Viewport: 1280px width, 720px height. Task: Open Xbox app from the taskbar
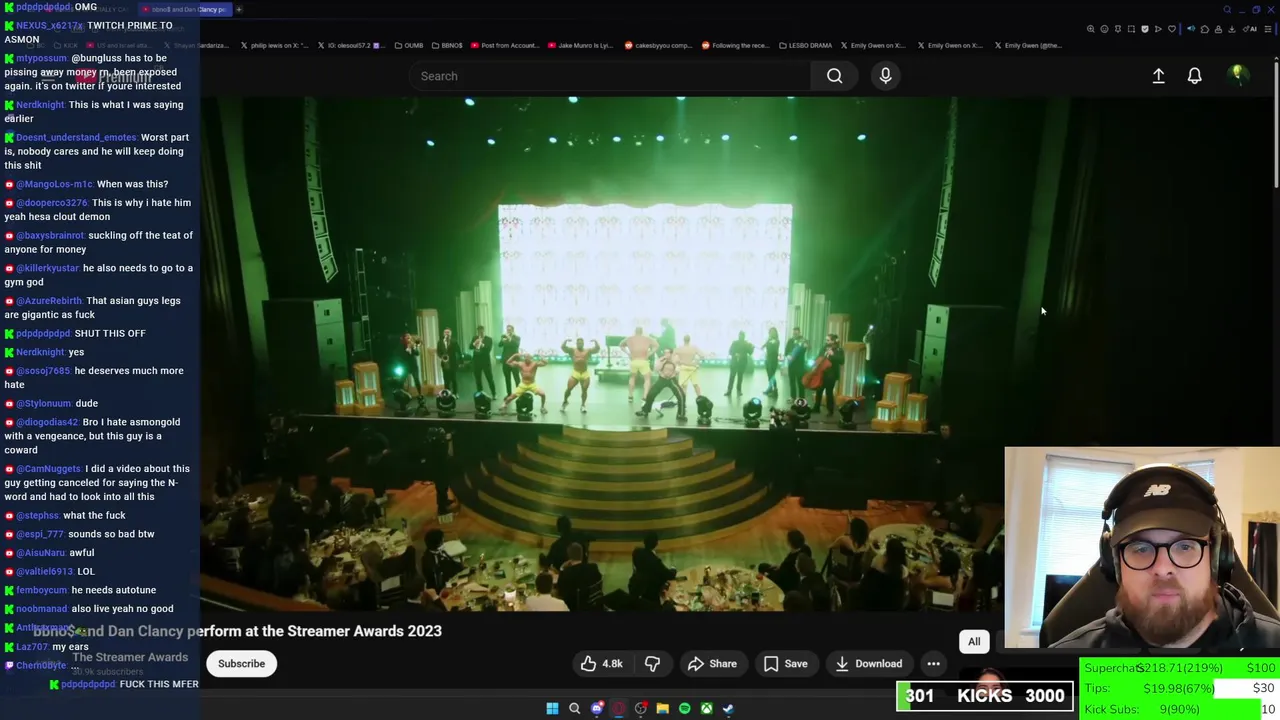[x=706, y=708]
